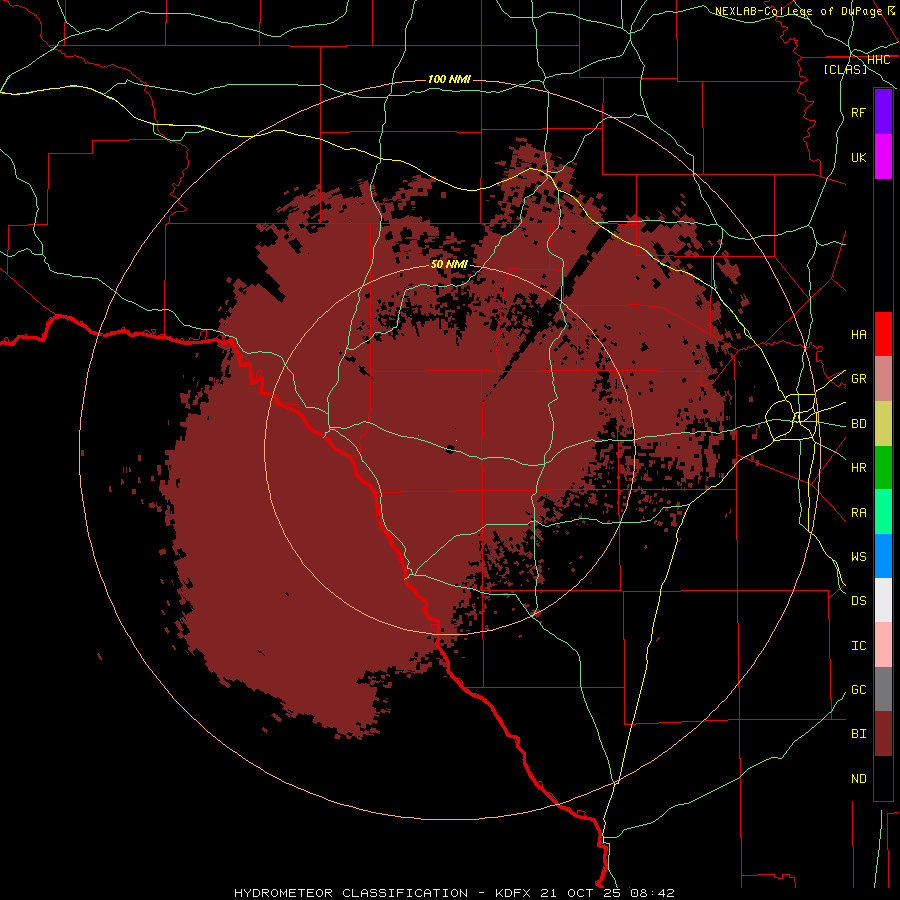Click the 50 NMI range ring label
The width and height of the screenshot is (900, 900).
point(449,264)
